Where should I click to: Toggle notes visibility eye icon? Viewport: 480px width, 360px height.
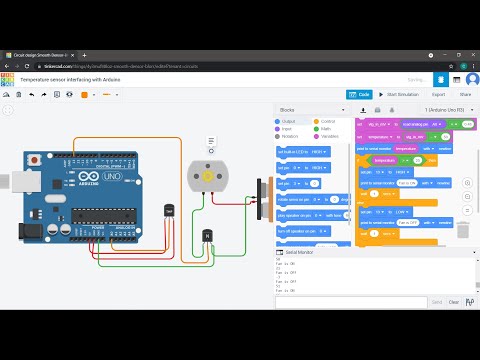[69, 95]
